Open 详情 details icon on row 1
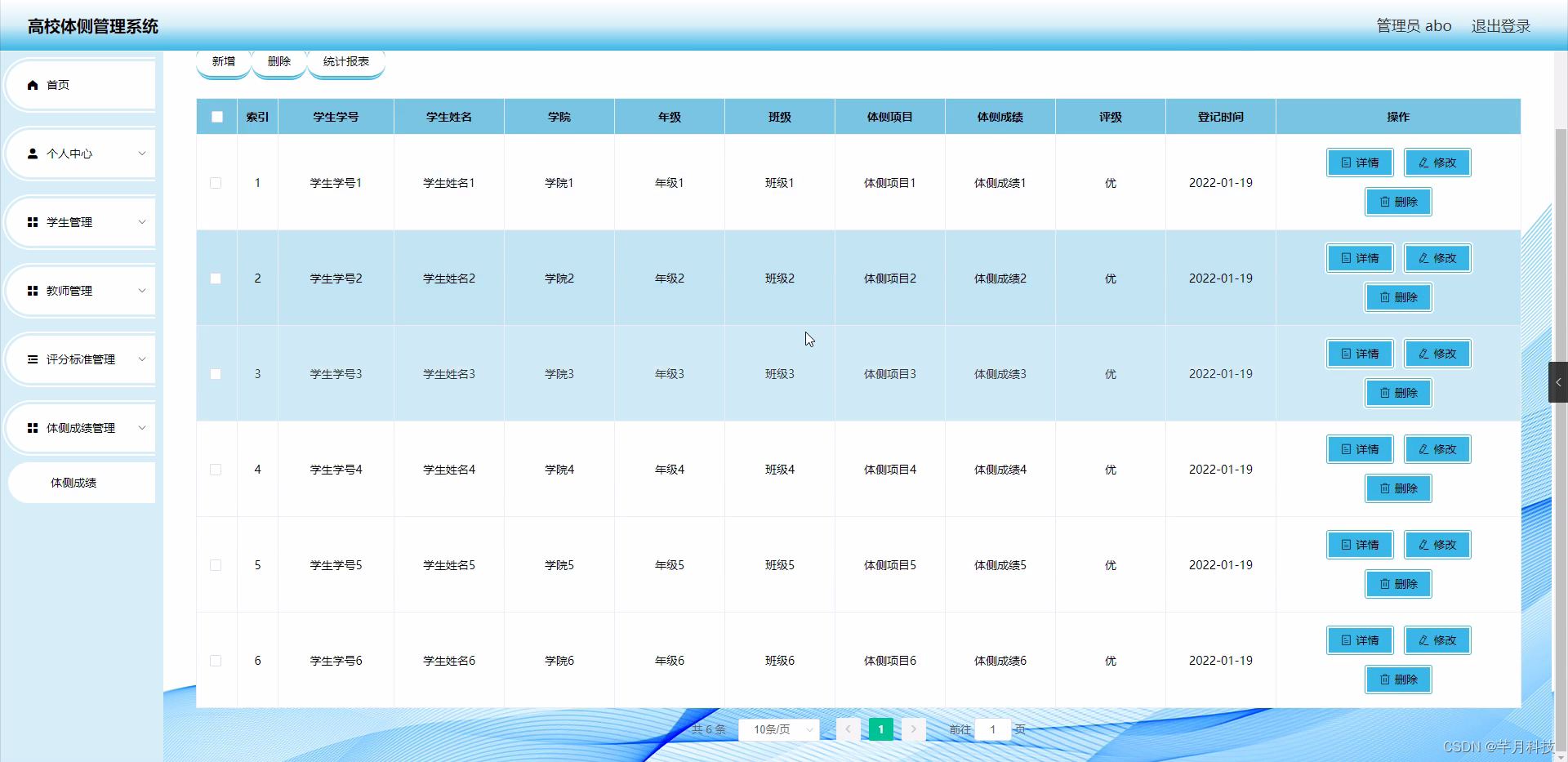The width and height of the screenshot is (1568, 762). pyautogui.click(x=1344, y=162)
